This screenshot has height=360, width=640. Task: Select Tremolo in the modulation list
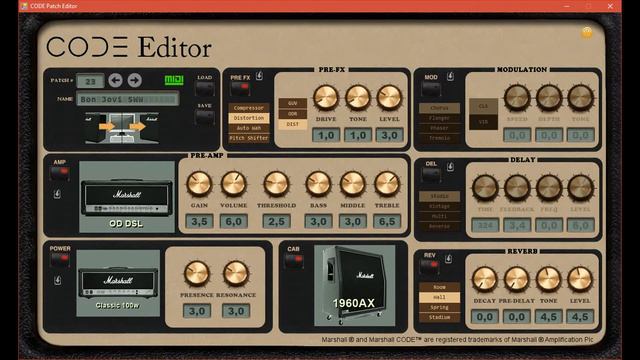pyautogui.click(x=439, y=138)
